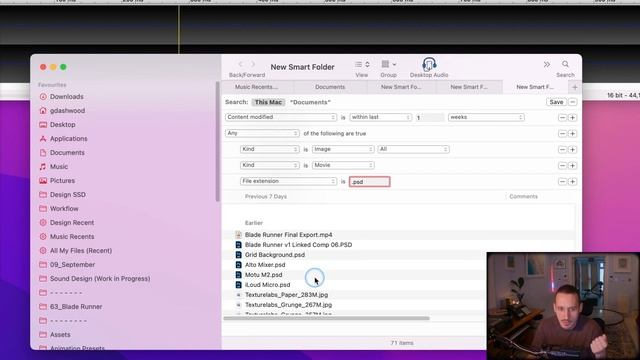Screen dimensions: 640x360
Task: Select Texturelabs_Paper_283M.jpg file
Action: point(286,295)
